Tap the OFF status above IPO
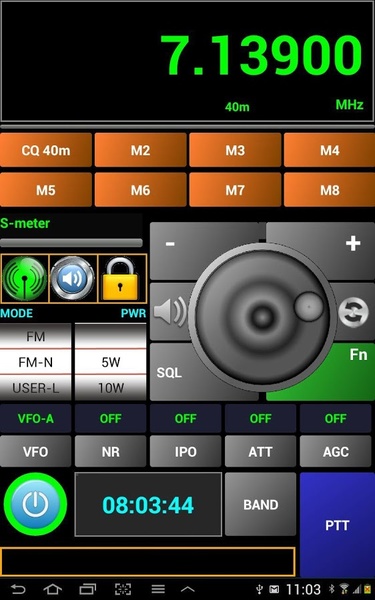 (186, 419)
